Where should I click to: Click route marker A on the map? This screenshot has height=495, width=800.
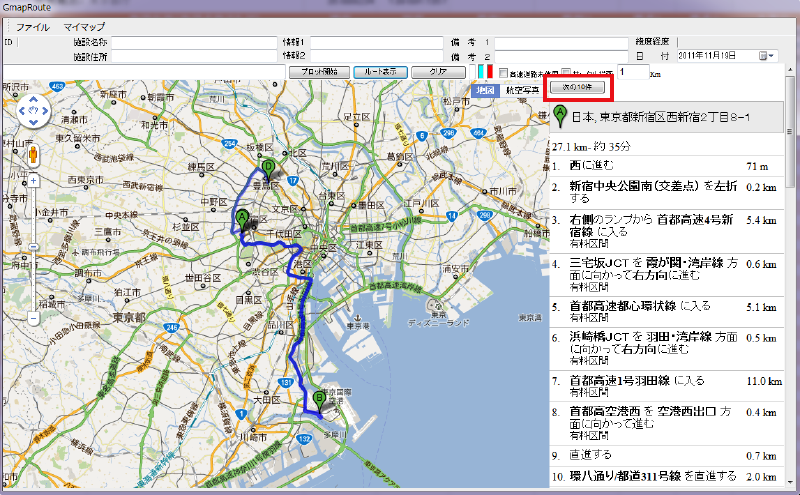(241, 216)
